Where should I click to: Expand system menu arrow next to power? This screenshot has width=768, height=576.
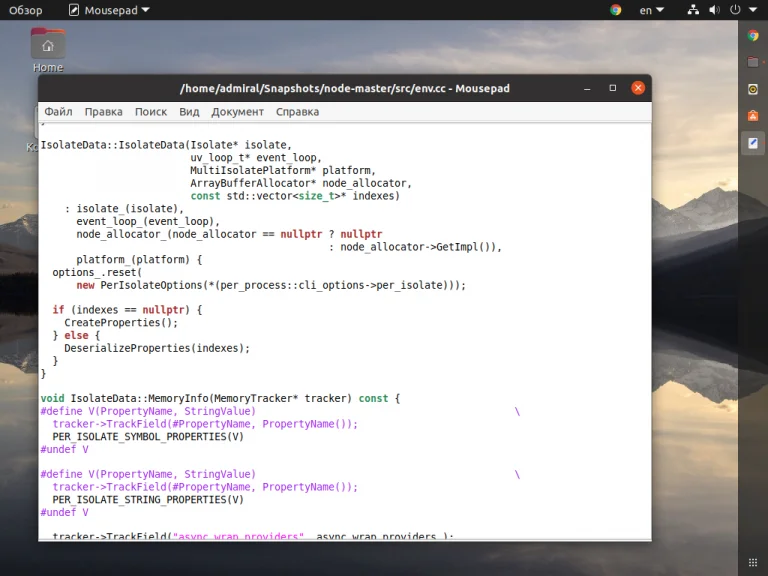coord(752,10)
